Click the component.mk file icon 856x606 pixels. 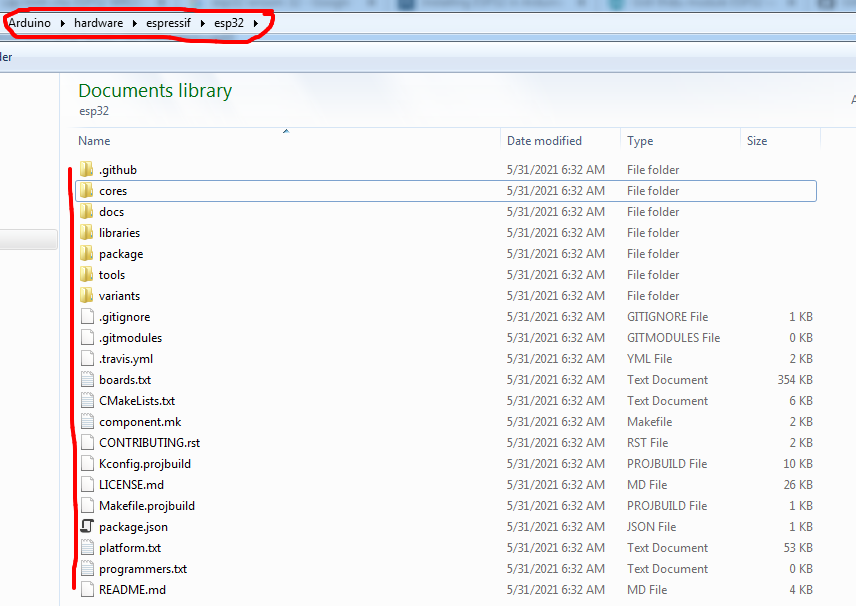pyautogui.click(x=87, y=421)
